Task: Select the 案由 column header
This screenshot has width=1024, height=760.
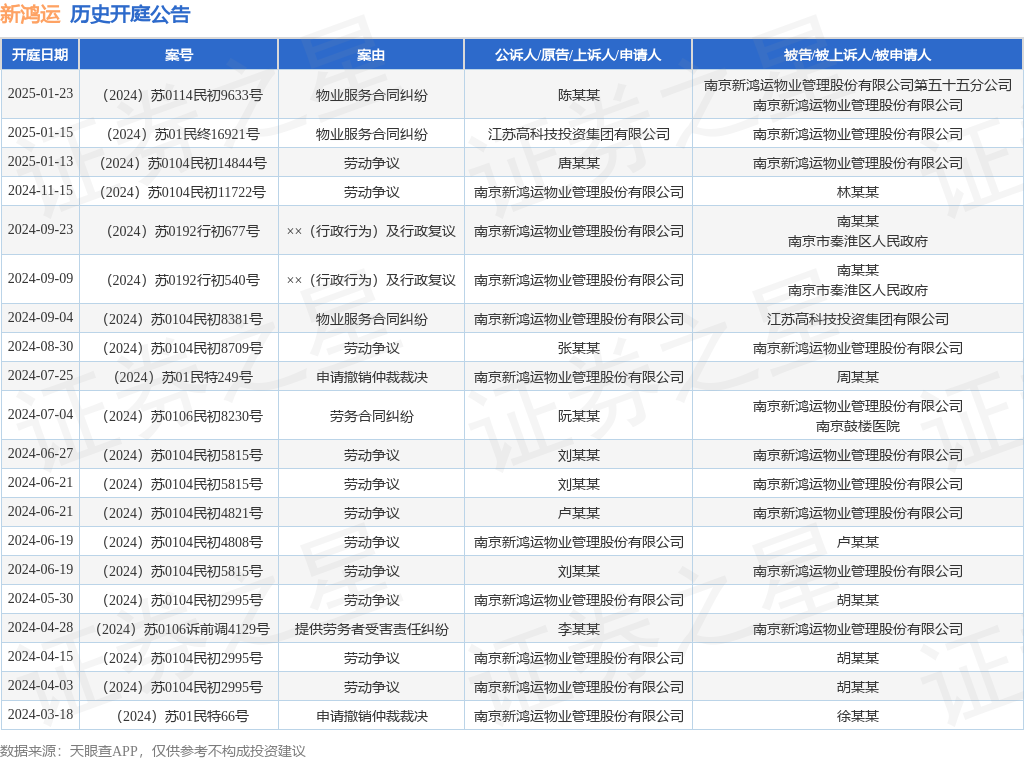Action: (371, 55)
